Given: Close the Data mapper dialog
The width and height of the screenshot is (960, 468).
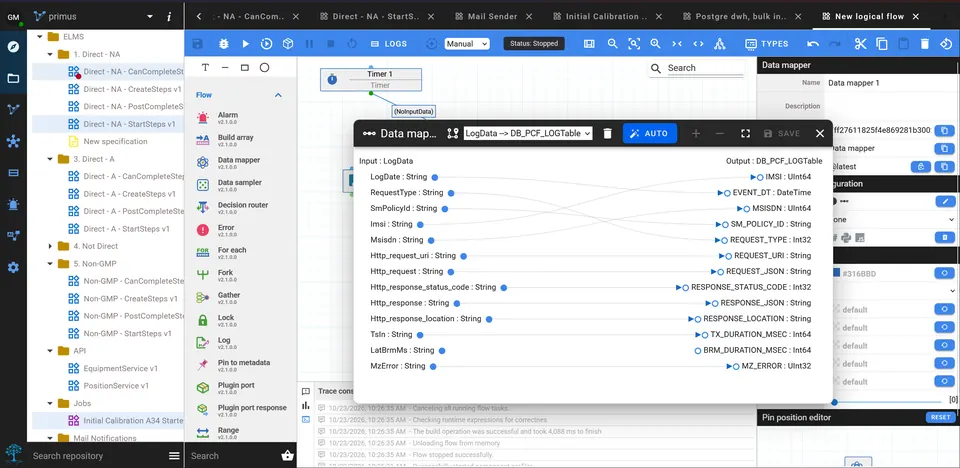Looking at the screenshot, I should [x=820, y=134].
